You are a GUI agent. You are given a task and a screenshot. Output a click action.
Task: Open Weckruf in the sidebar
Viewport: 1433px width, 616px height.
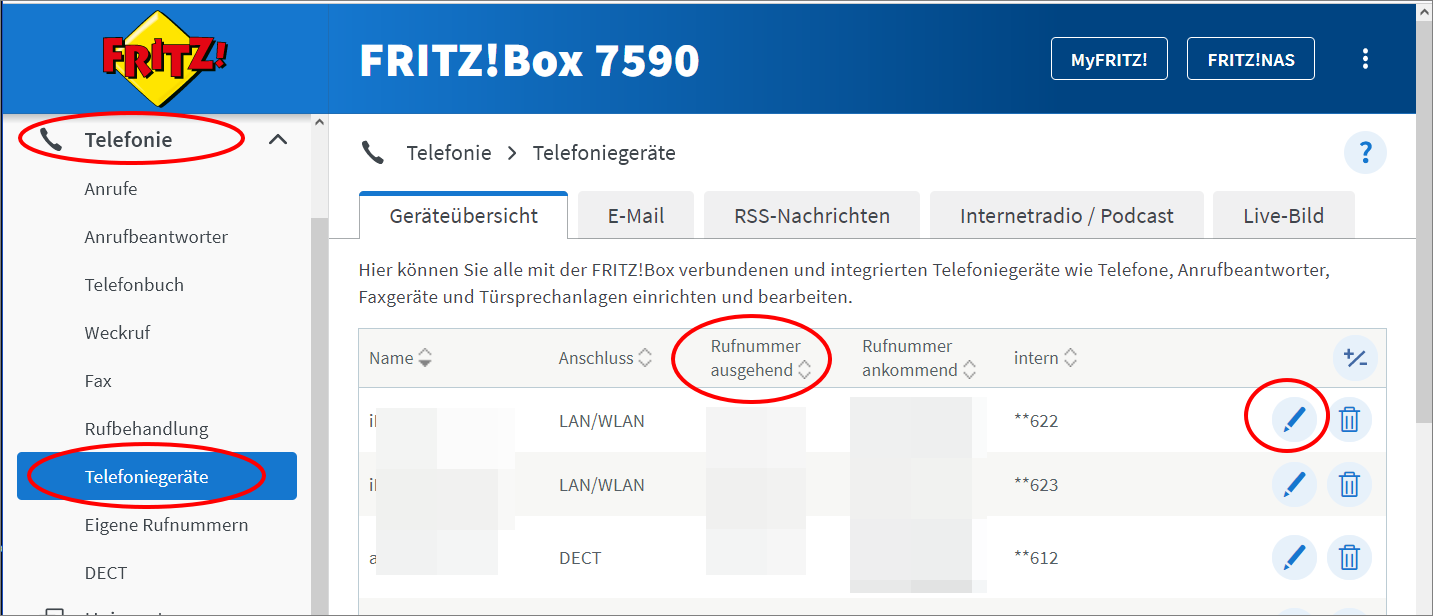(117, 333)
